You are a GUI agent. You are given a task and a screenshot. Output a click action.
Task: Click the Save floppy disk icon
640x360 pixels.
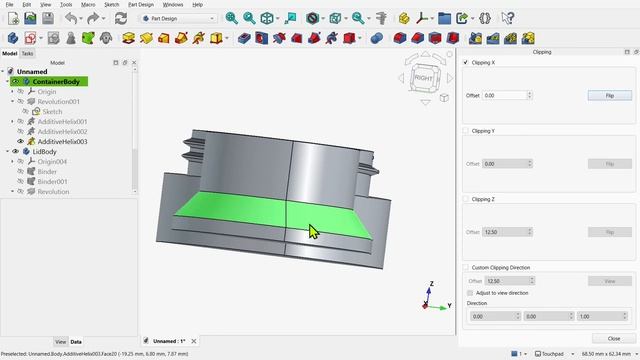[48, 18]
